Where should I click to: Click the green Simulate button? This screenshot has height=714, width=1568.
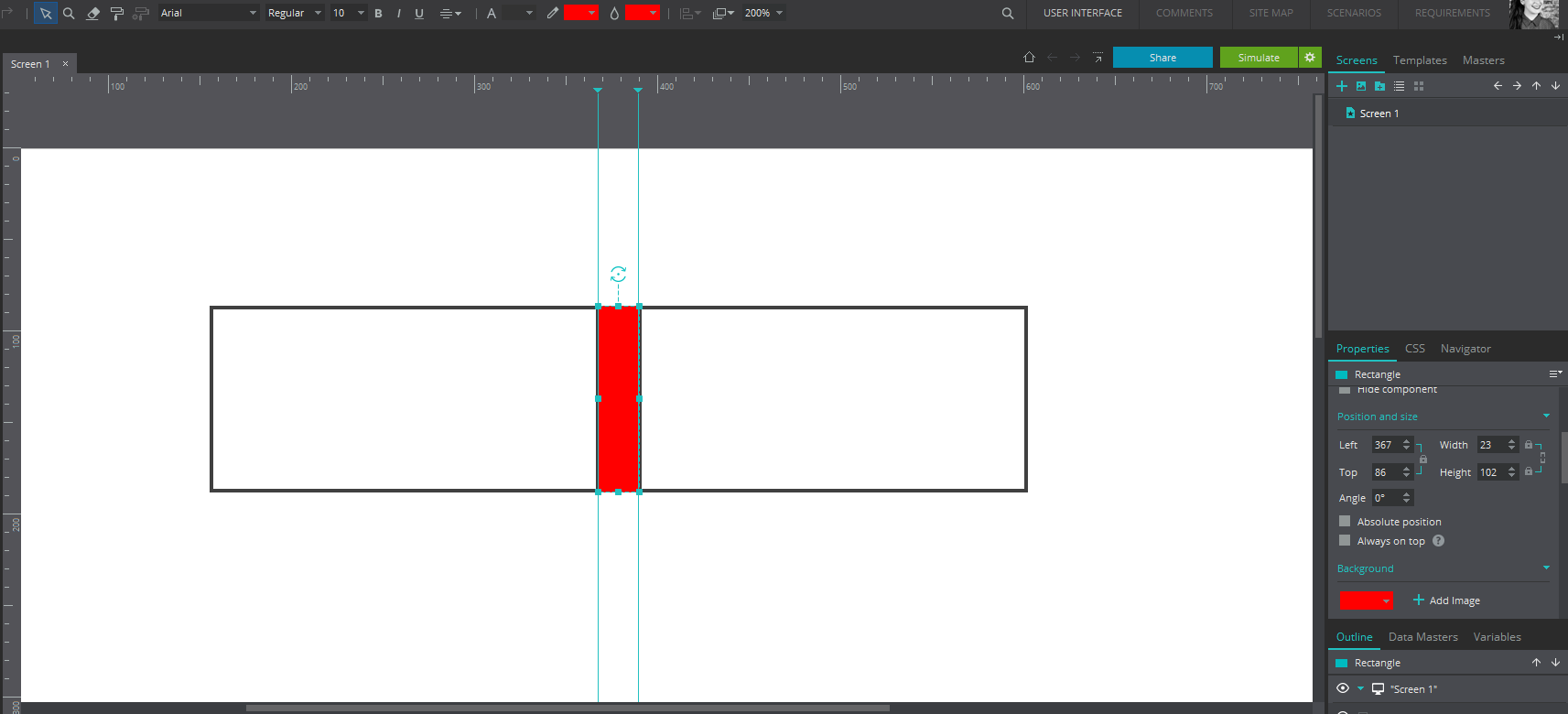pyautogui.click(x=1259, y=58)
